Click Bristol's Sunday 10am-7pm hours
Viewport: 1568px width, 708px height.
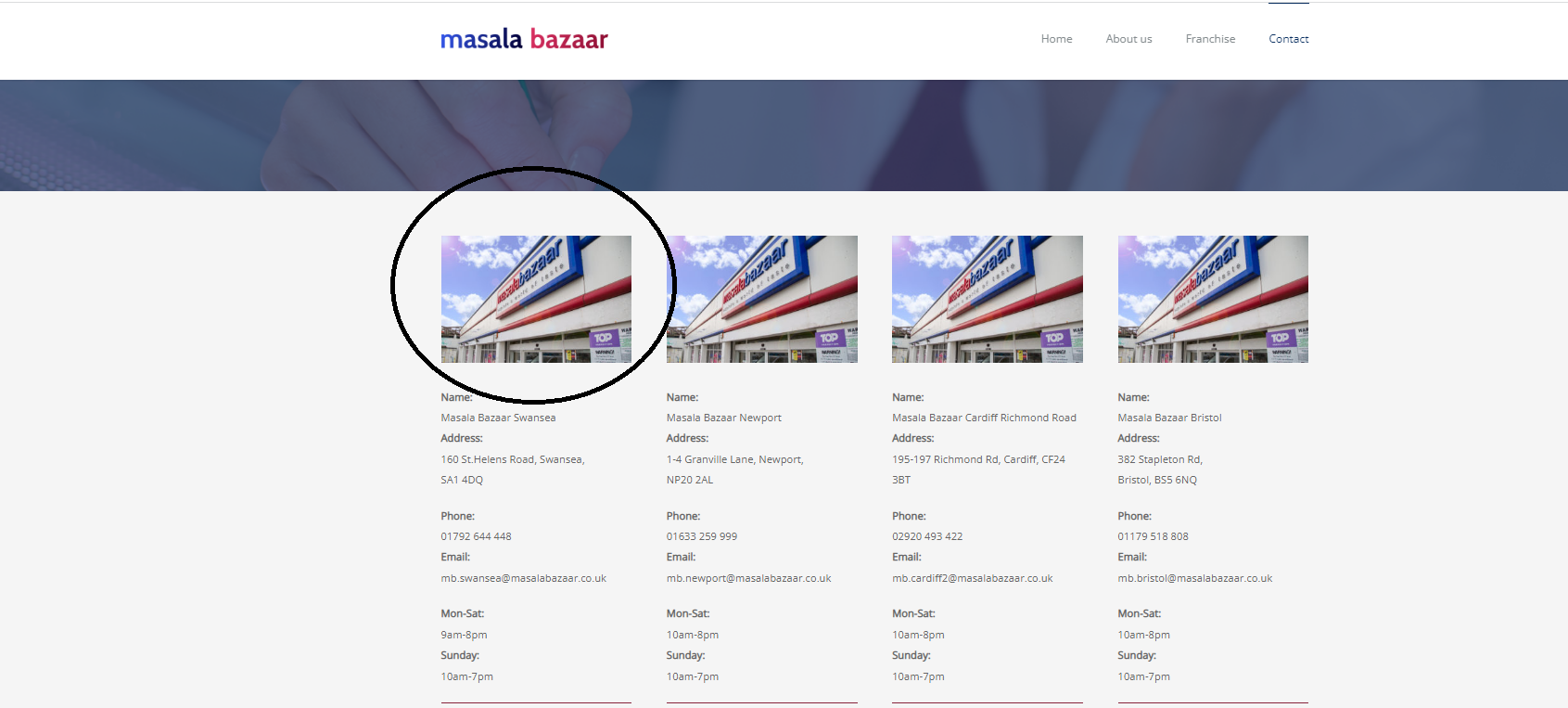(1143, 676)
